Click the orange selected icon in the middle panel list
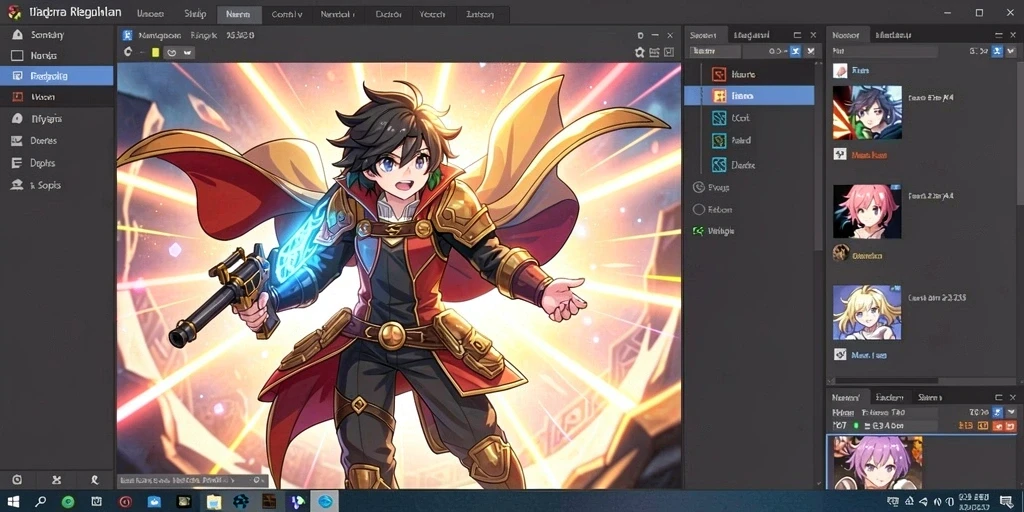The height and width of the screenshot is (512, 1024). pos(719,96)
